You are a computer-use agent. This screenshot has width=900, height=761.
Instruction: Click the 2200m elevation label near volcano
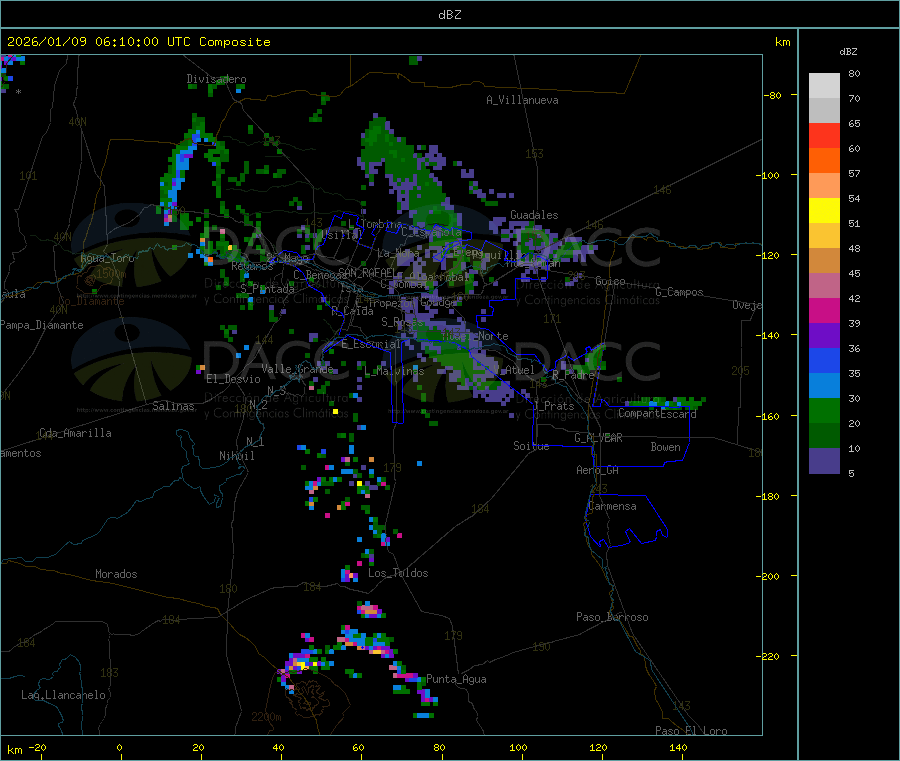point(266,717)
